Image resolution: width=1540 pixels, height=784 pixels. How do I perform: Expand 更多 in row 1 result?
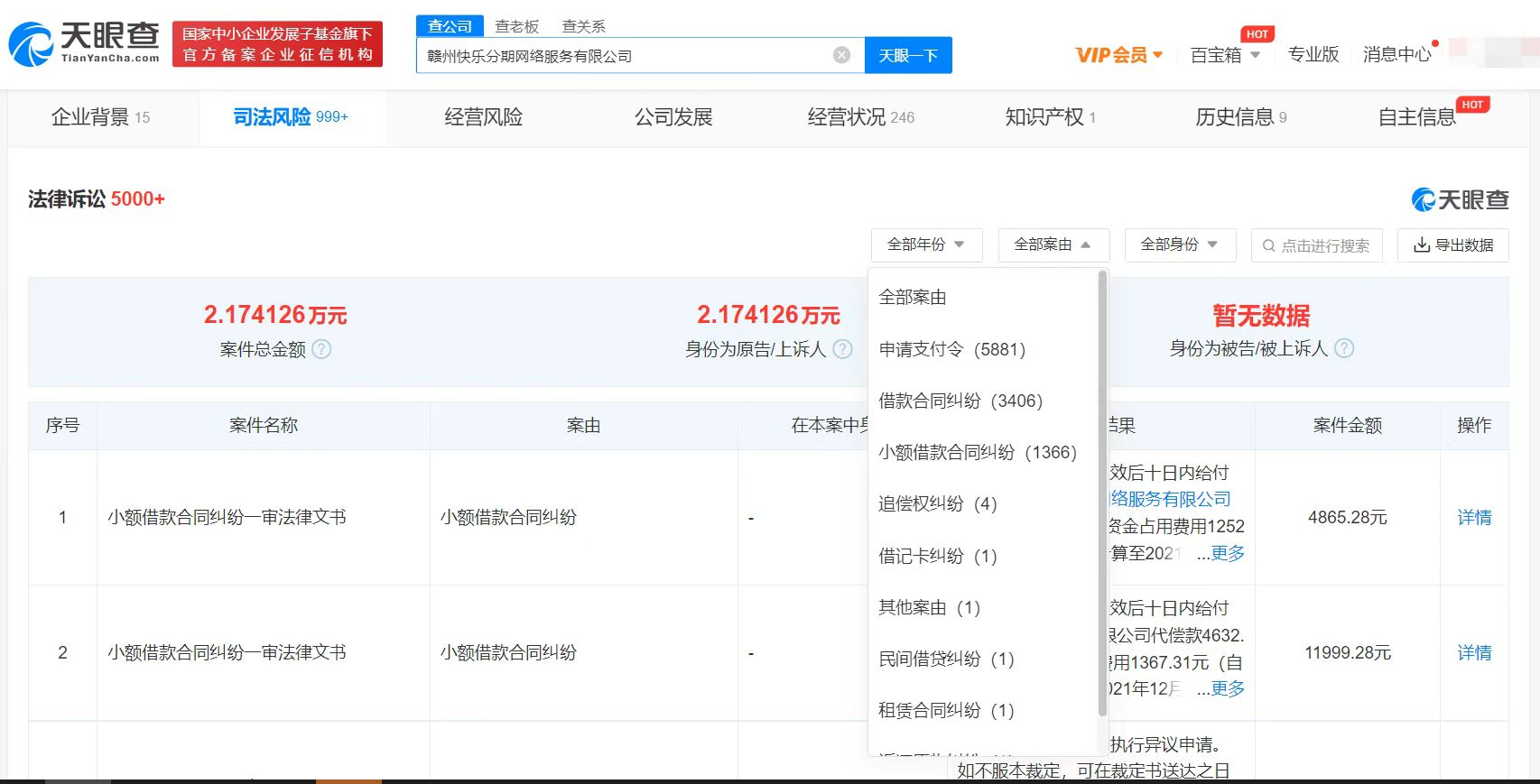[x=1227, y=553]
